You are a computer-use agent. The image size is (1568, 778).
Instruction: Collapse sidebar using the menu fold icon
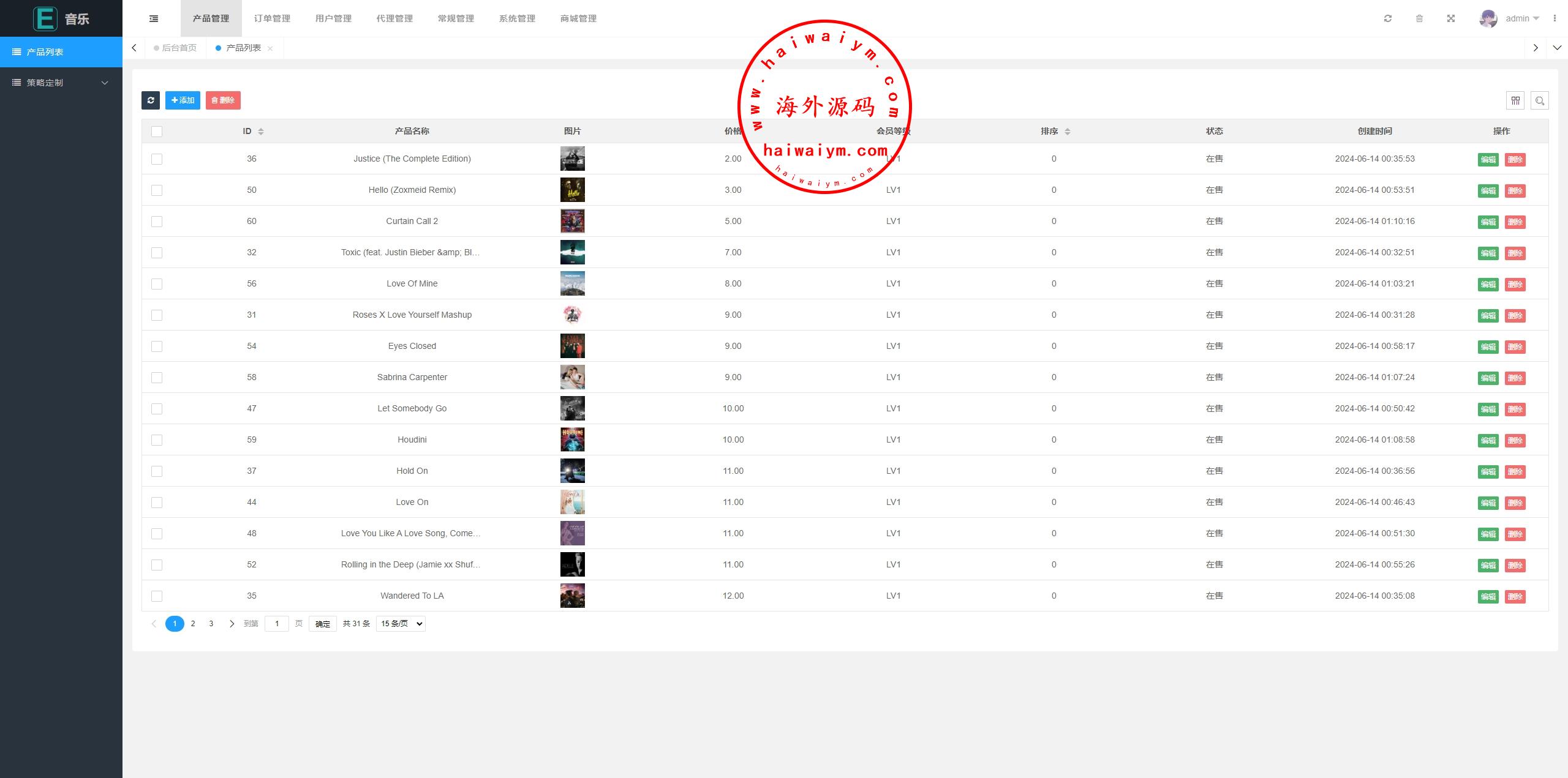[x=154, y=18]
